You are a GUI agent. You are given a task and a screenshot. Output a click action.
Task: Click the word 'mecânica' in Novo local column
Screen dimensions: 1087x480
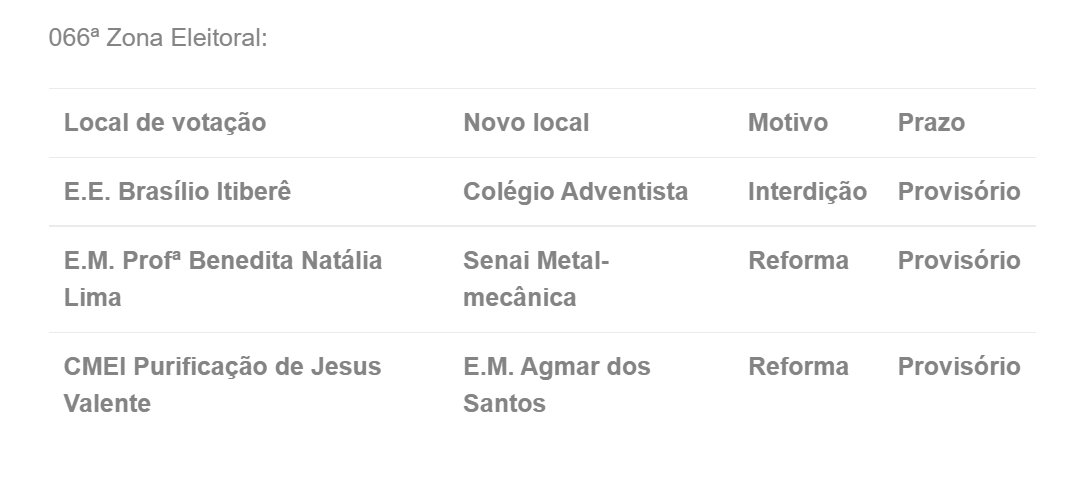click(x=520, y=298)
